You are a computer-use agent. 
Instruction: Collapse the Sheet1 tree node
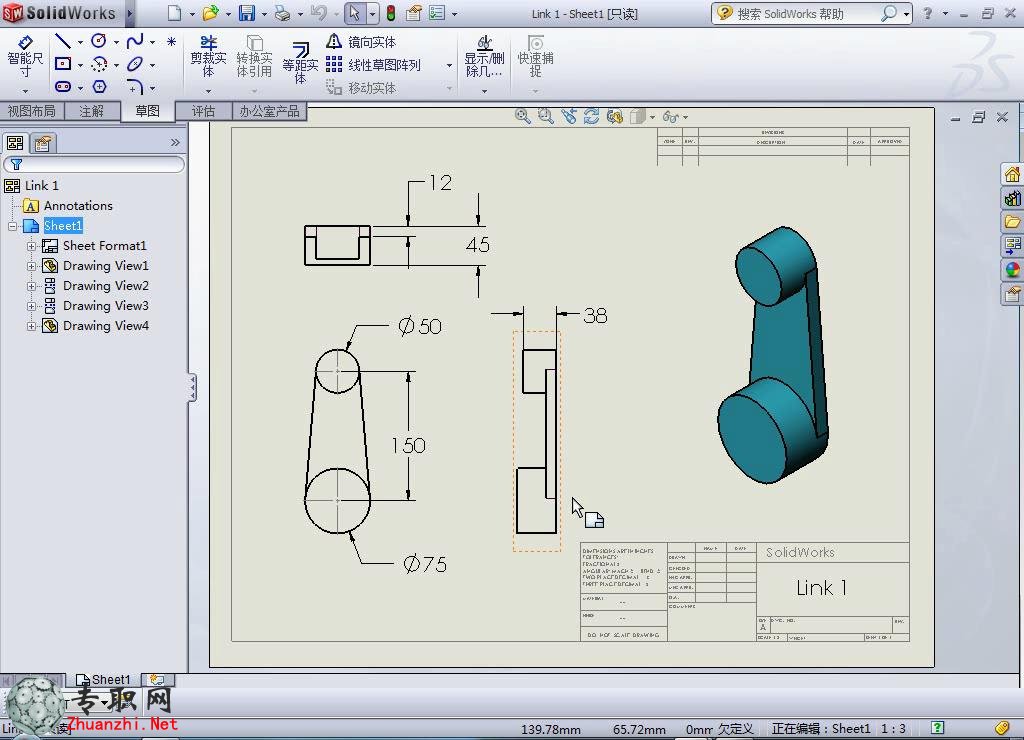pos(12,227)
